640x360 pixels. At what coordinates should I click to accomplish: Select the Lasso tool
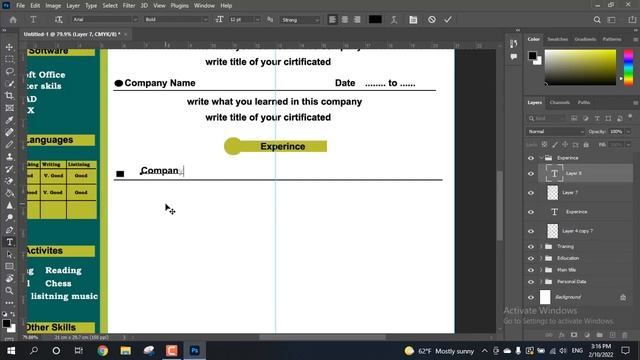9,72
